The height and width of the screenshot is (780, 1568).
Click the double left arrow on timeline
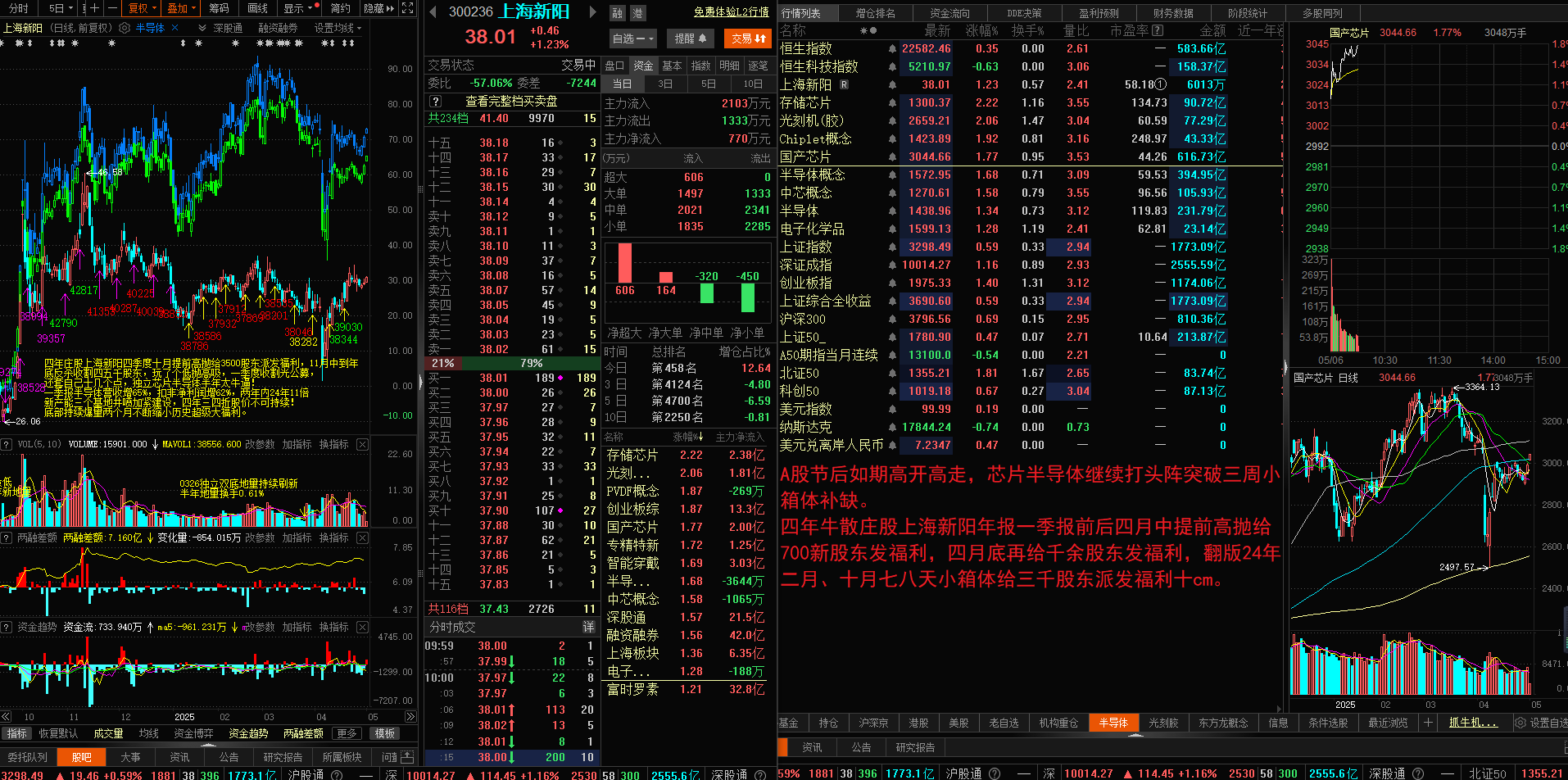7,717
